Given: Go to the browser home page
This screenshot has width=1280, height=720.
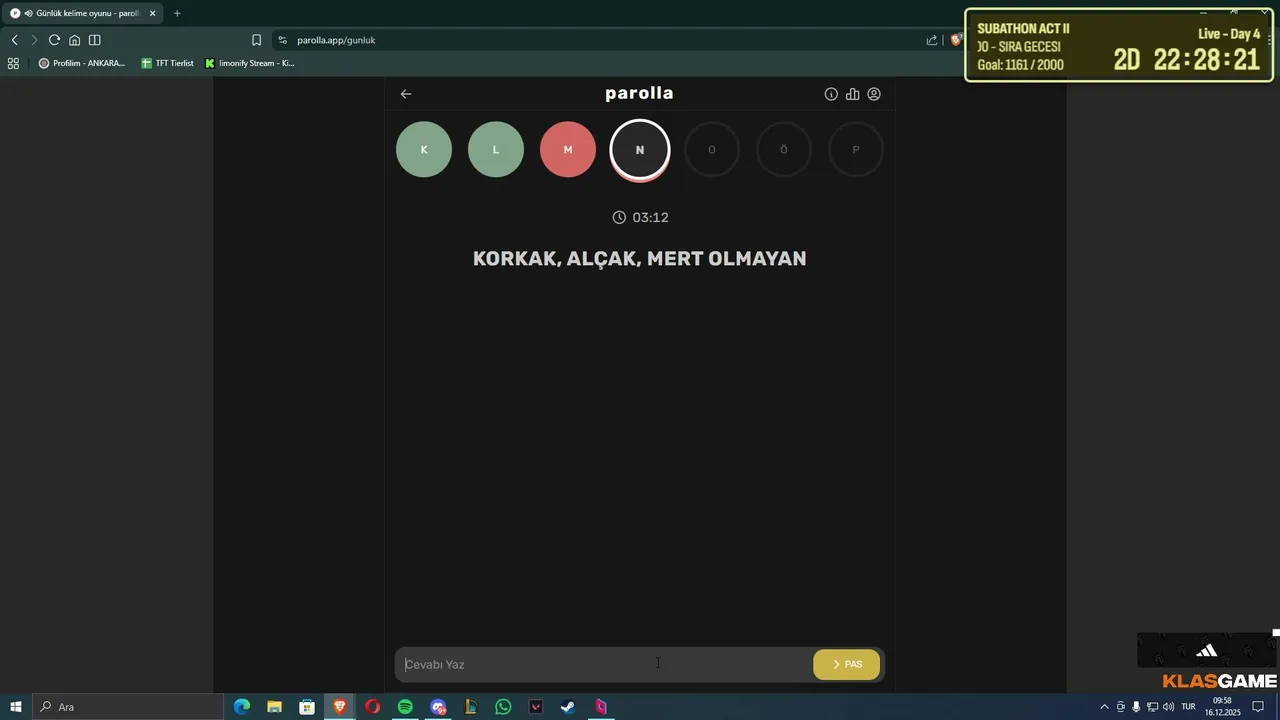Looking at the screenshot, I should coord(74,40).
